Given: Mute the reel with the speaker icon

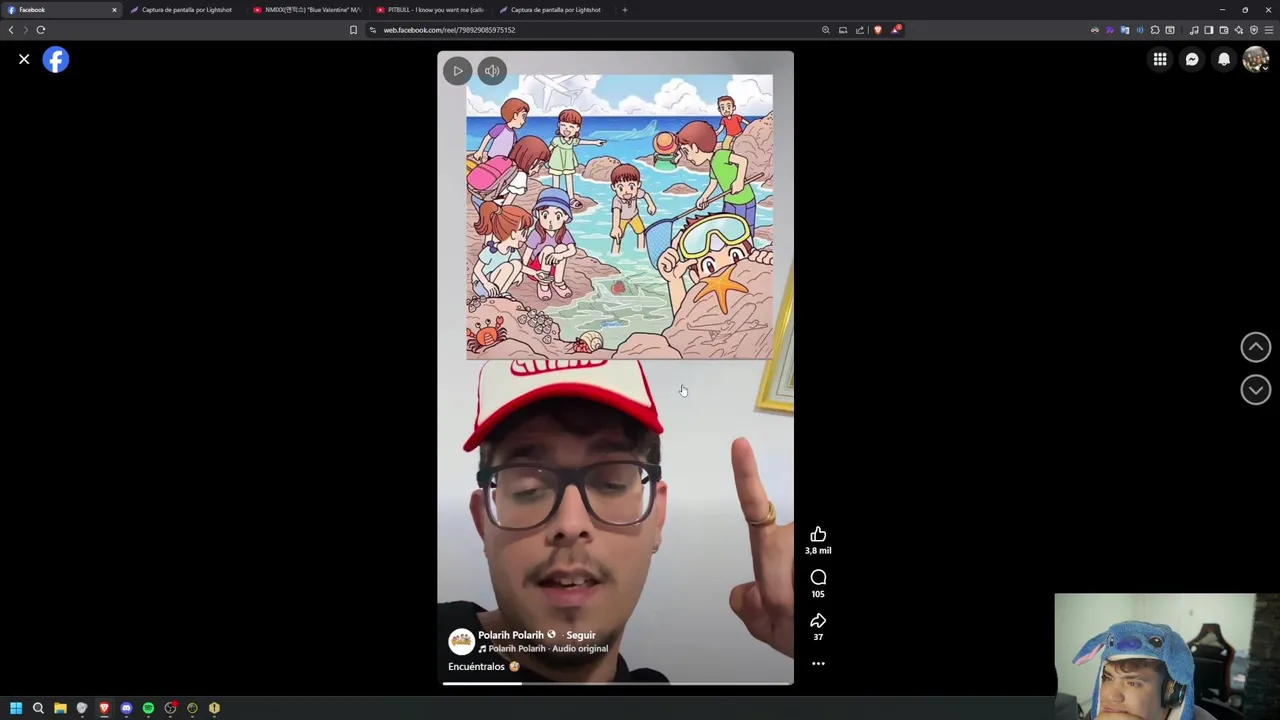Looking at the screenshot, I should [492, 71].
